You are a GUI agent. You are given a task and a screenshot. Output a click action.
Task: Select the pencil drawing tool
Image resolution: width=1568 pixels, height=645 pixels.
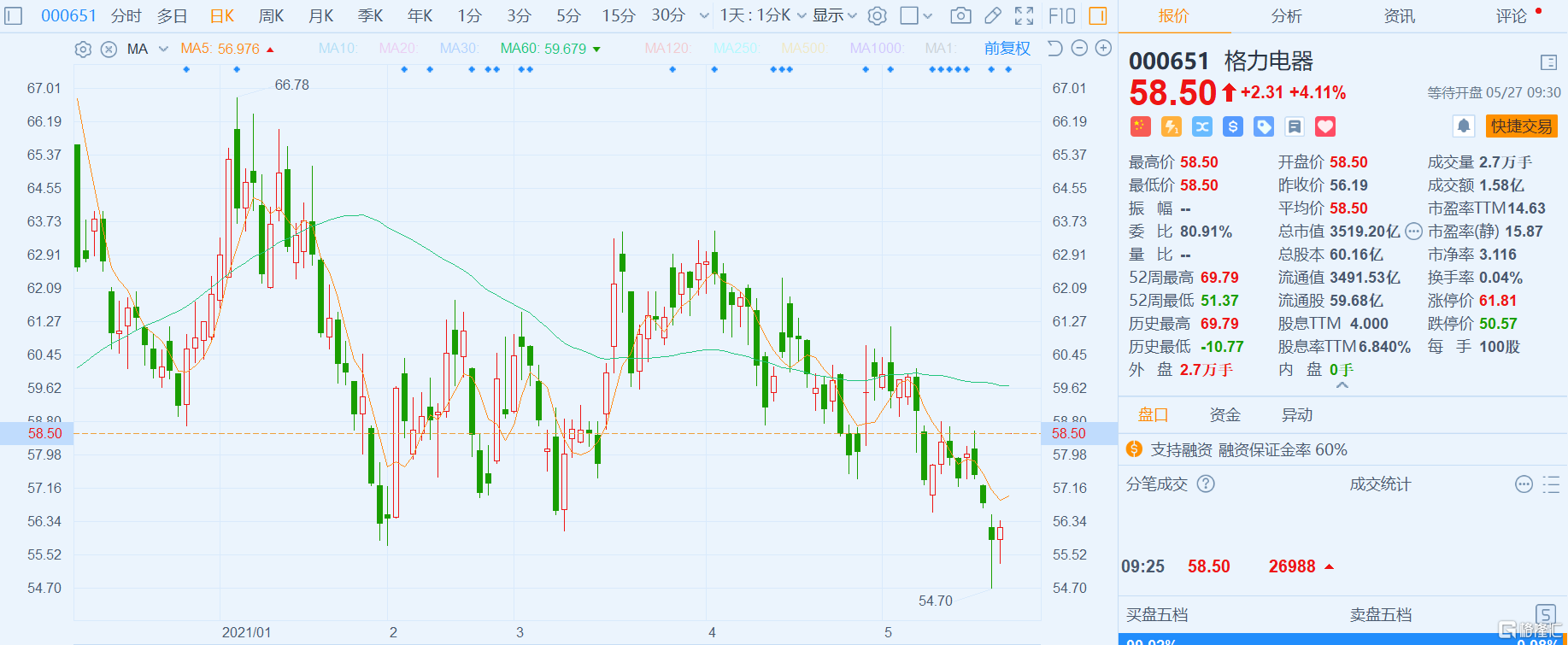click(993, 15)
